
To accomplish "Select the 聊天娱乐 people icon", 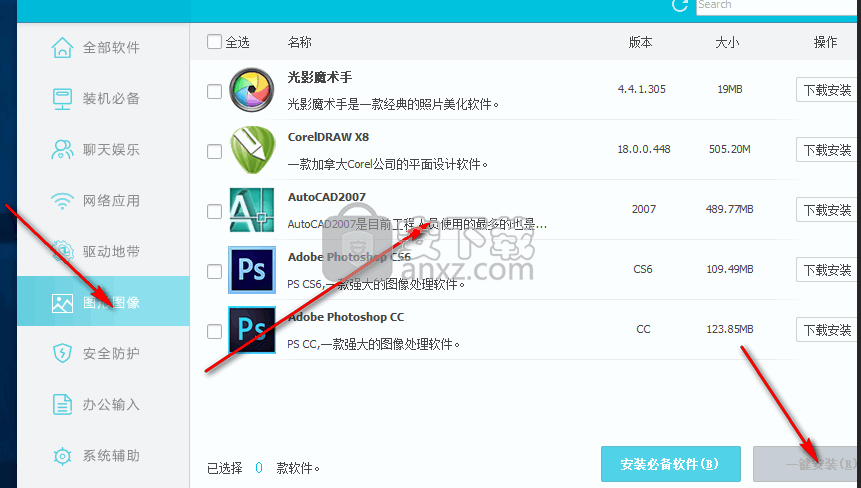I will pyautogui.click(x=62, y=149).
